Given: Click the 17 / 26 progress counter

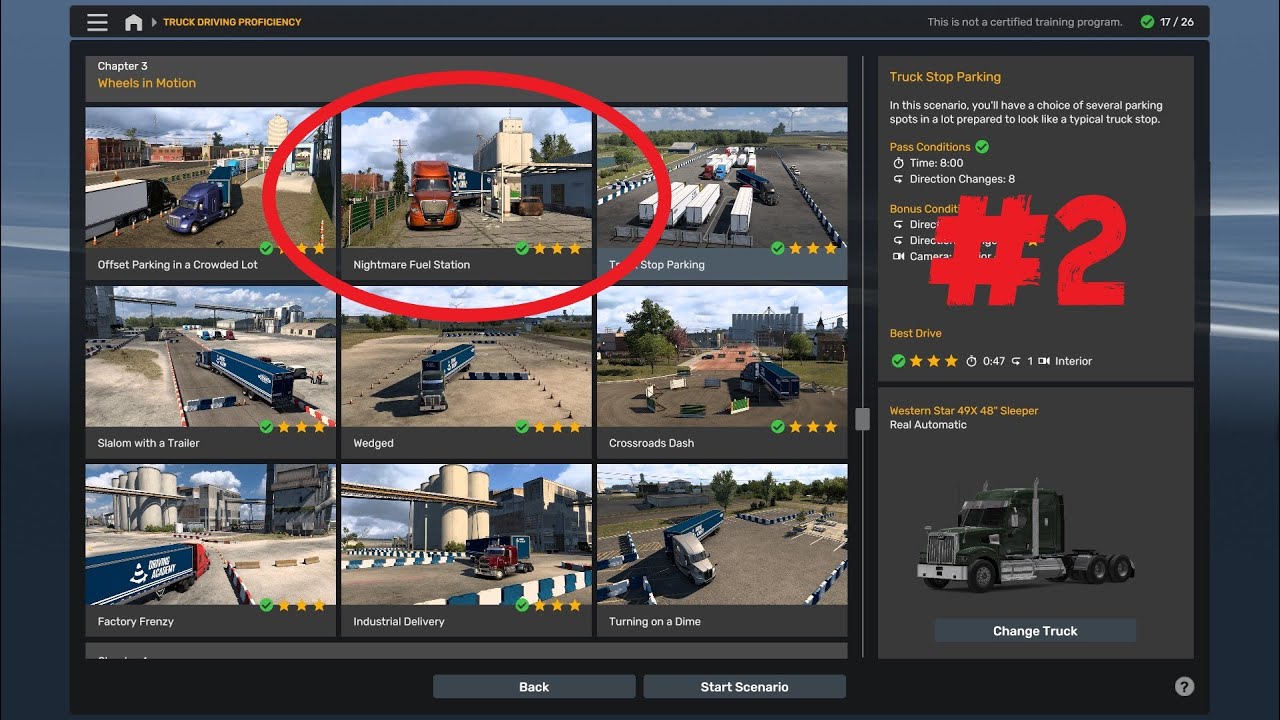Looking at the screenshot, I should click(x=1177, y=22).
